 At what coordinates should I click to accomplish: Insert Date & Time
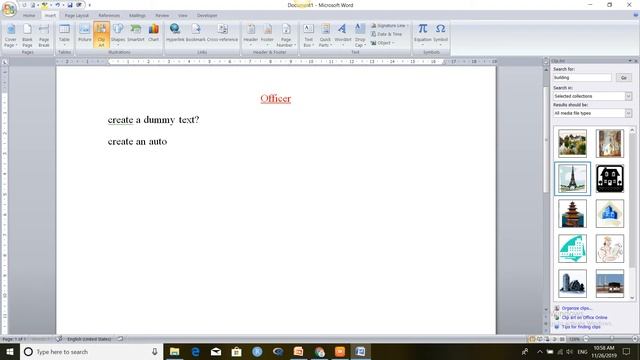(387, 34)
